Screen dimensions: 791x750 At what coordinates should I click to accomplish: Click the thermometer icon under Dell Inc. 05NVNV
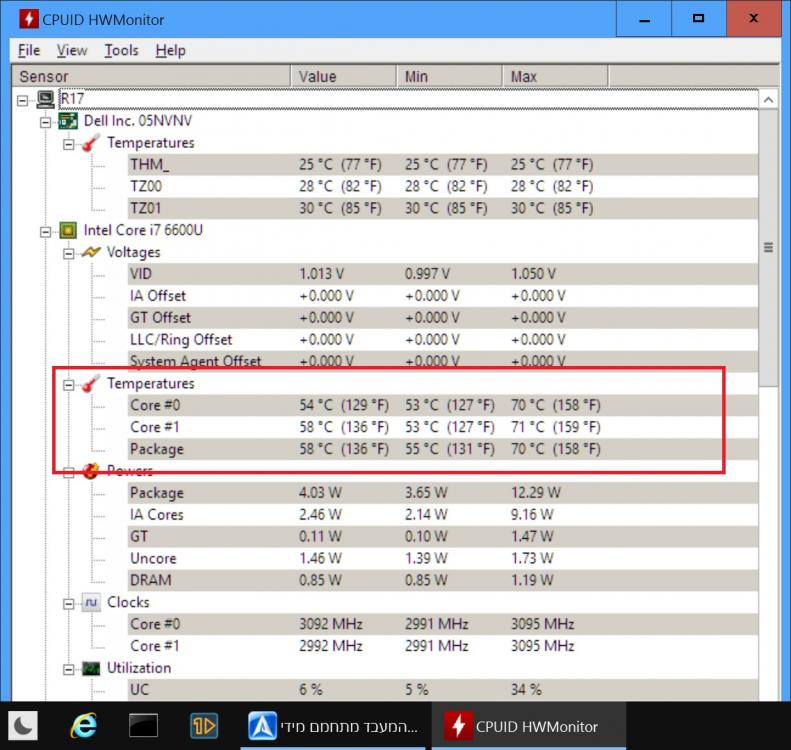point(91,143)
